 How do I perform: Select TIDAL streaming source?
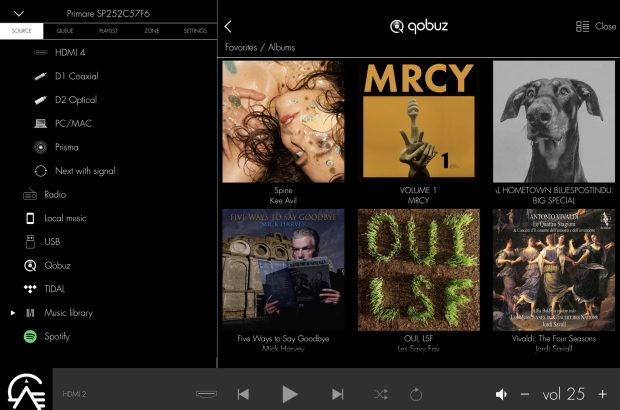pos(54,289)
